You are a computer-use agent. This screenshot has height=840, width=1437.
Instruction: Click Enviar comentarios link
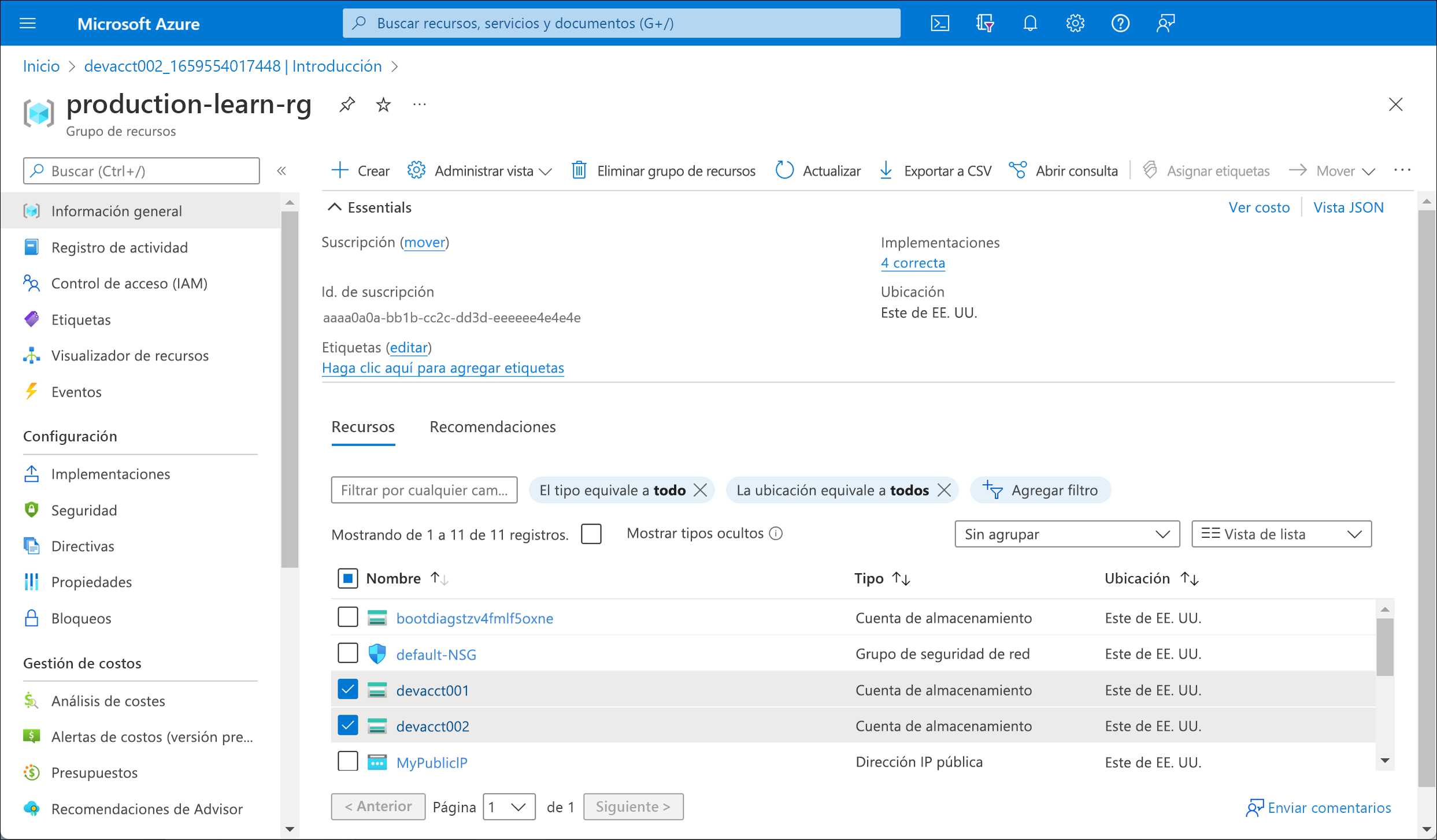click(x=1319, y=808)
